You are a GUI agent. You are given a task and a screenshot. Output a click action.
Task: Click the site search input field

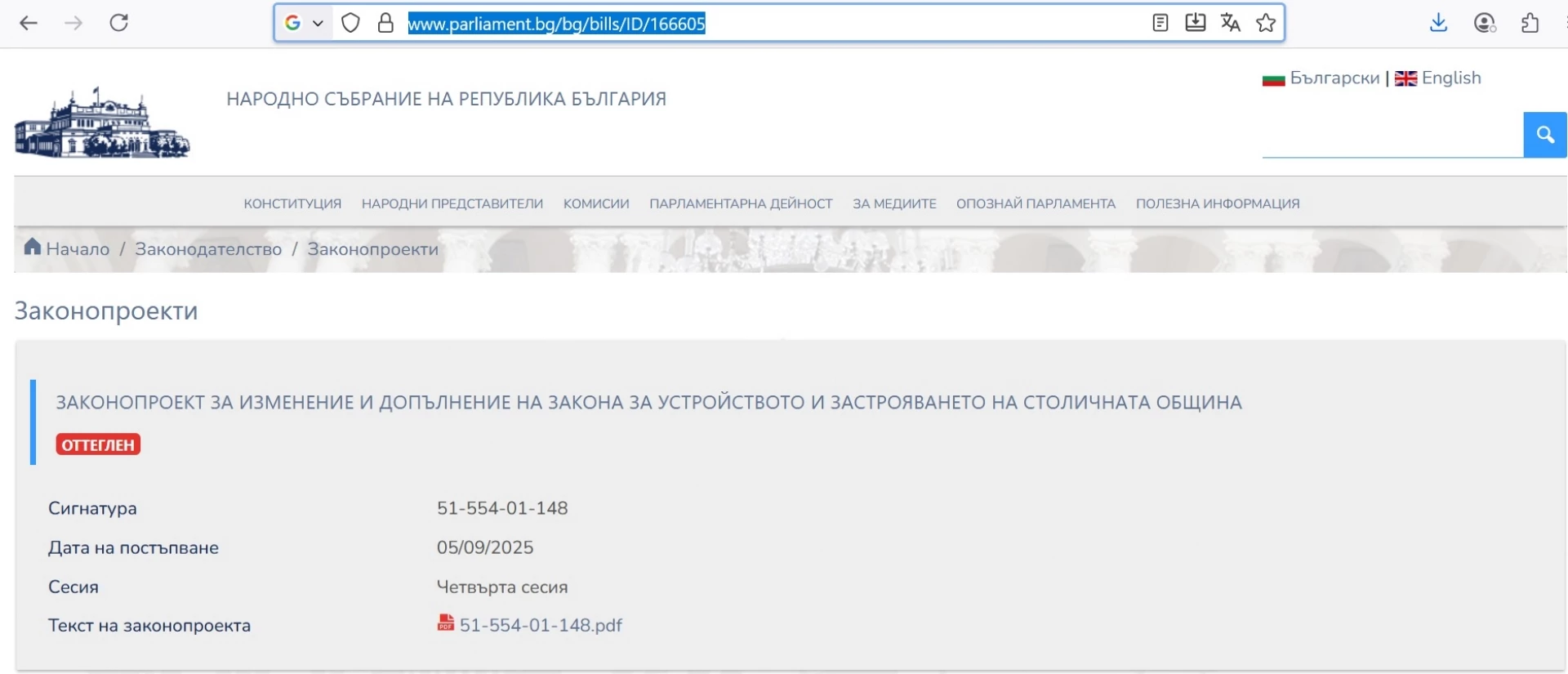(1392, 136)
